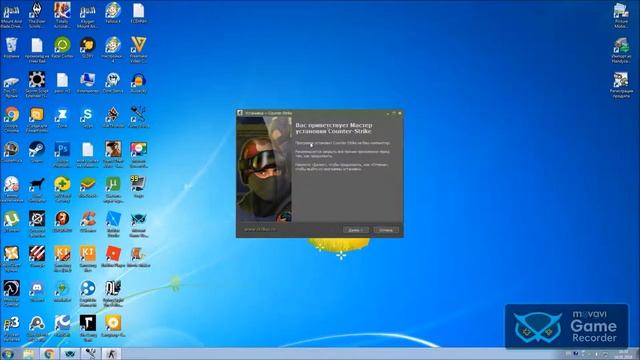640x360 pixels.
Task: Open the green uTorrent desktop shortcut
Action: coord(11,222)
